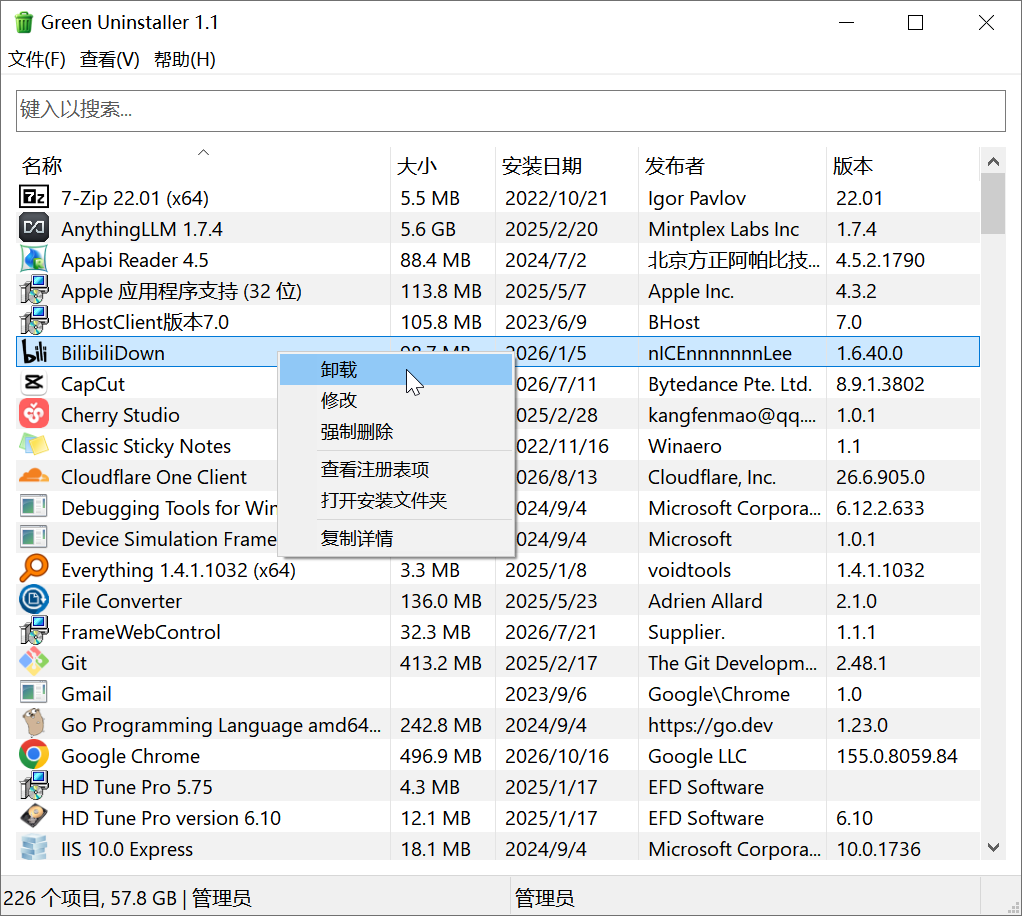Click the scrollbar up arrow
Image resolution: width=1022 pixels, height=916 pixels.
coord(993,162)
